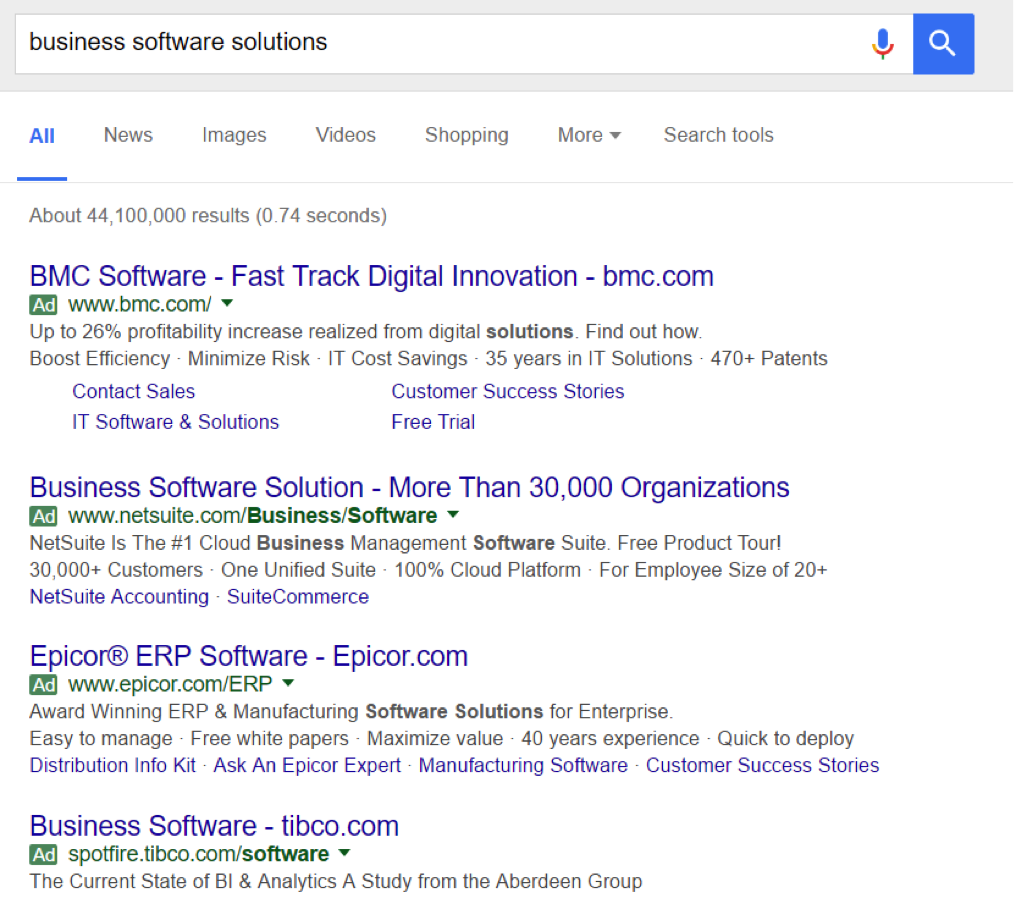This screenshot has height=919, width=1014.
Task: Open the SuiteCommerce sitelink
Action: (x=297, y=596)
